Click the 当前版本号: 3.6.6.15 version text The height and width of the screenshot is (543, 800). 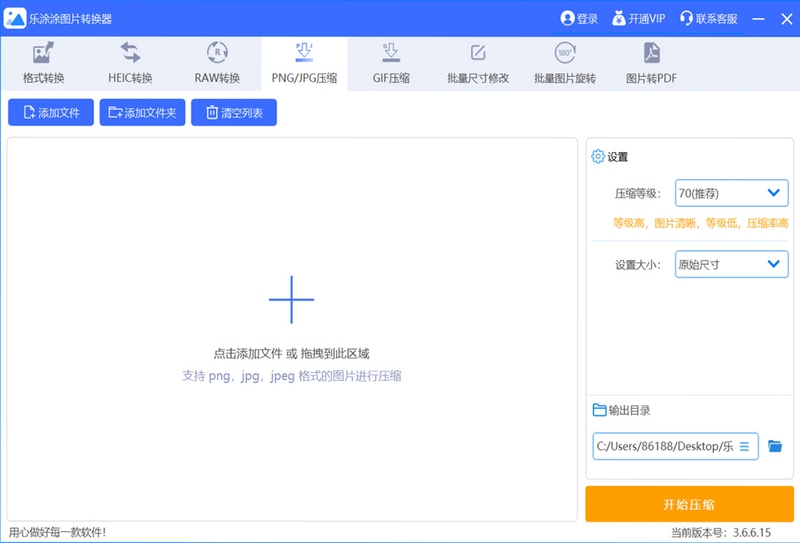721,533
